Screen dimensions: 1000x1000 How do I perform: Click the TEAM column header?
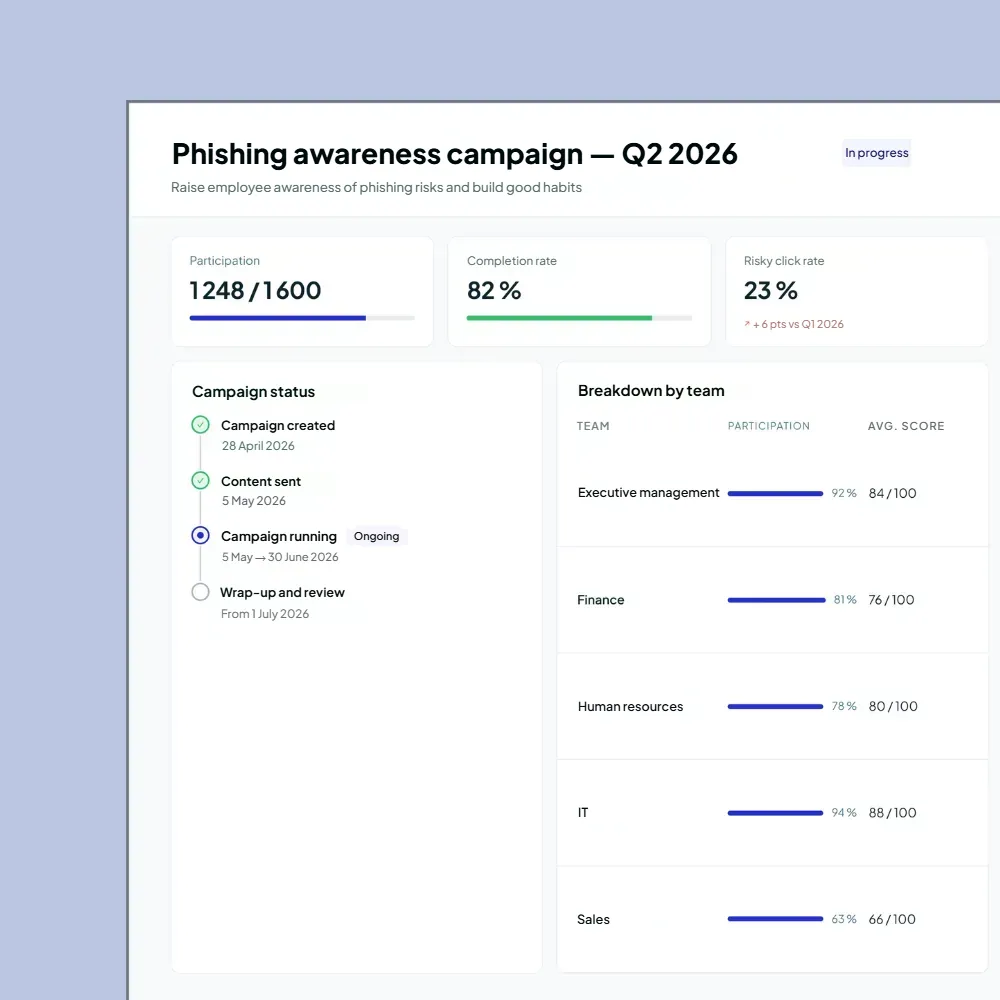point(593,426)
